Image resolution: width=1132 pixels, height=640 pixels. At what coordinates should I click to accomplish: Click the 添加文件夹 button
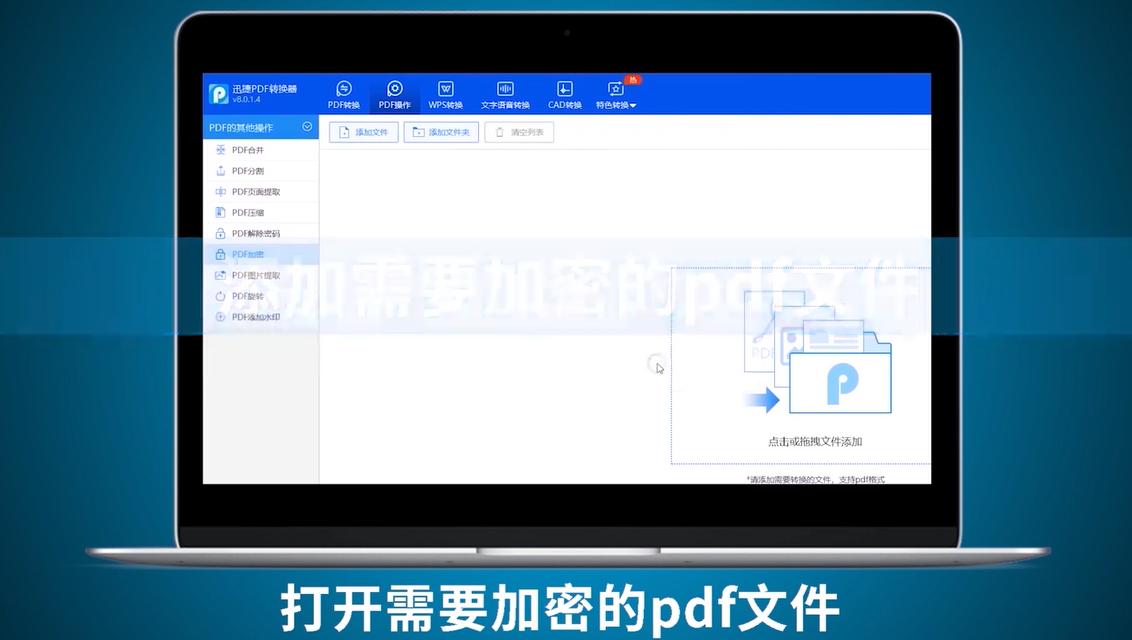(441, 132)
